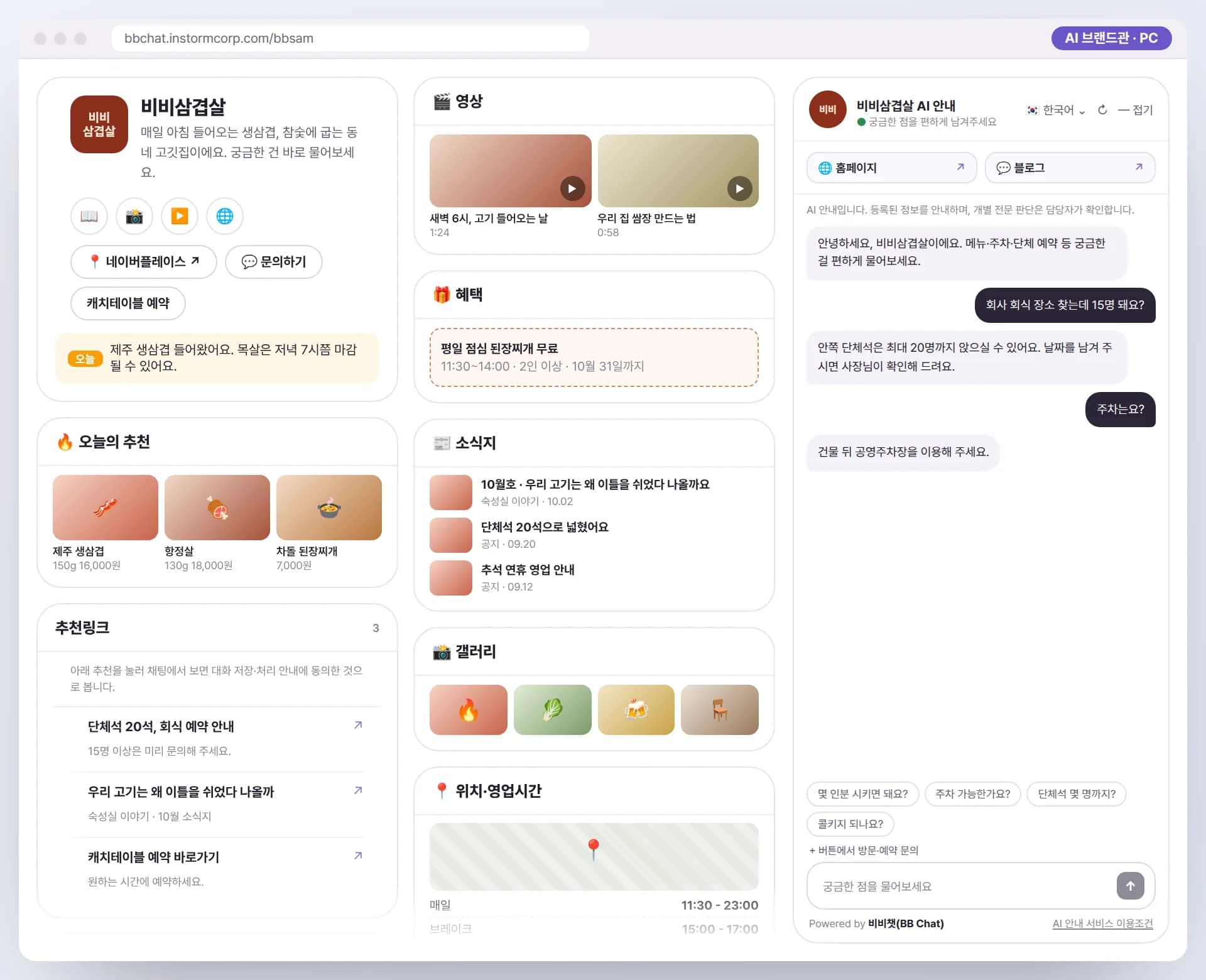Click the map pin on the location map

coord(593,849)
